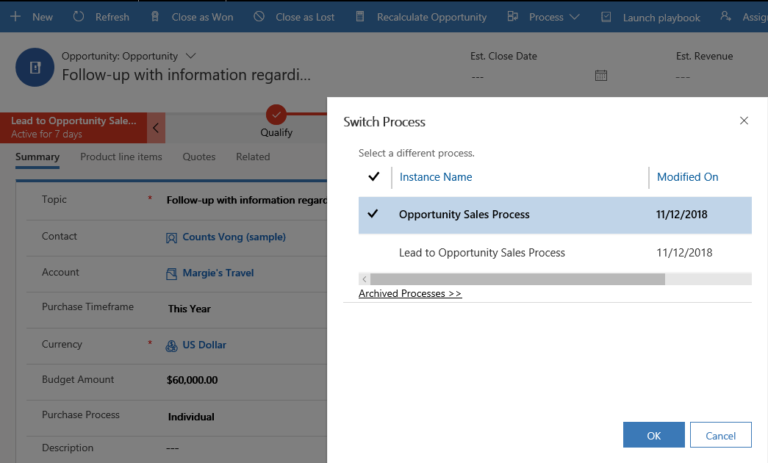Expand the Process dropdown menu

[x=573, y=17]
